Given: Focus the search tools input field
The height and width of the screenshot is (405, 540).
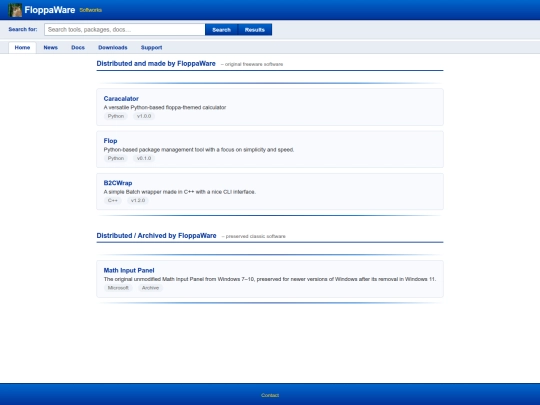Looking at the screenshot, I should click(125, 30).
